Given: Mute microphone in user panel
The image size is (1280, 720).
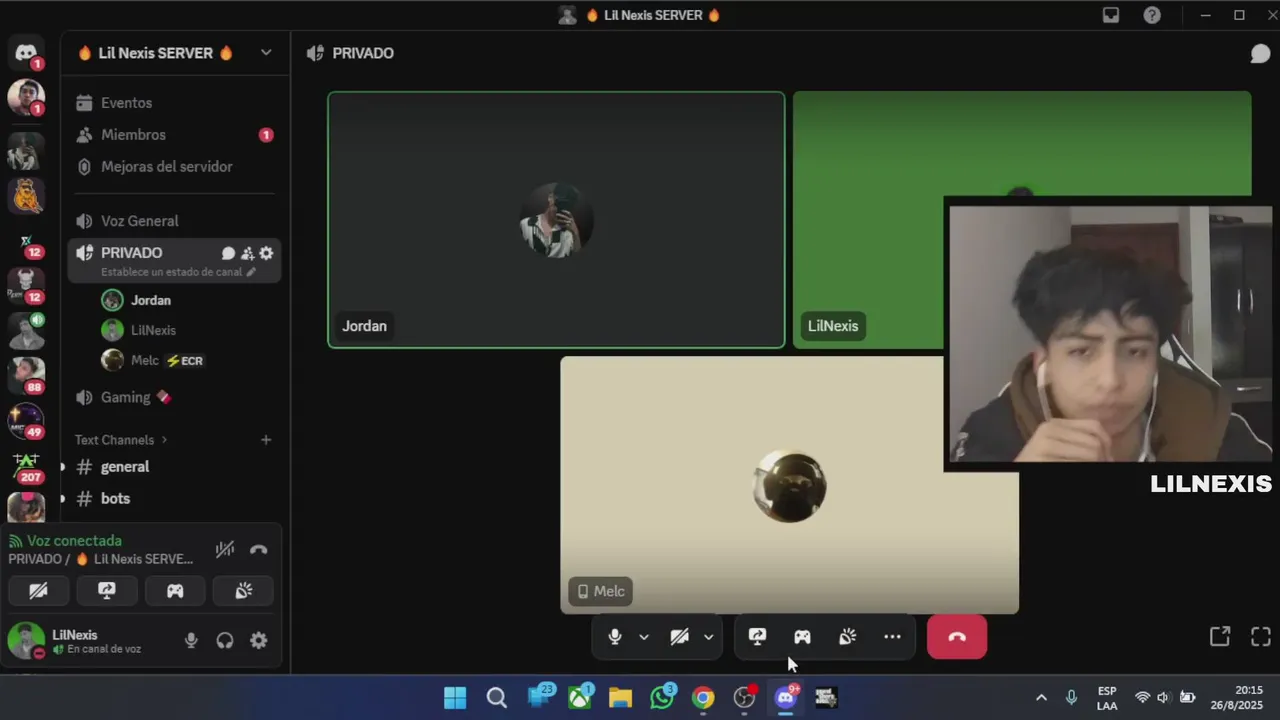Looking at the screenshot, I should [x=191, y=641].
